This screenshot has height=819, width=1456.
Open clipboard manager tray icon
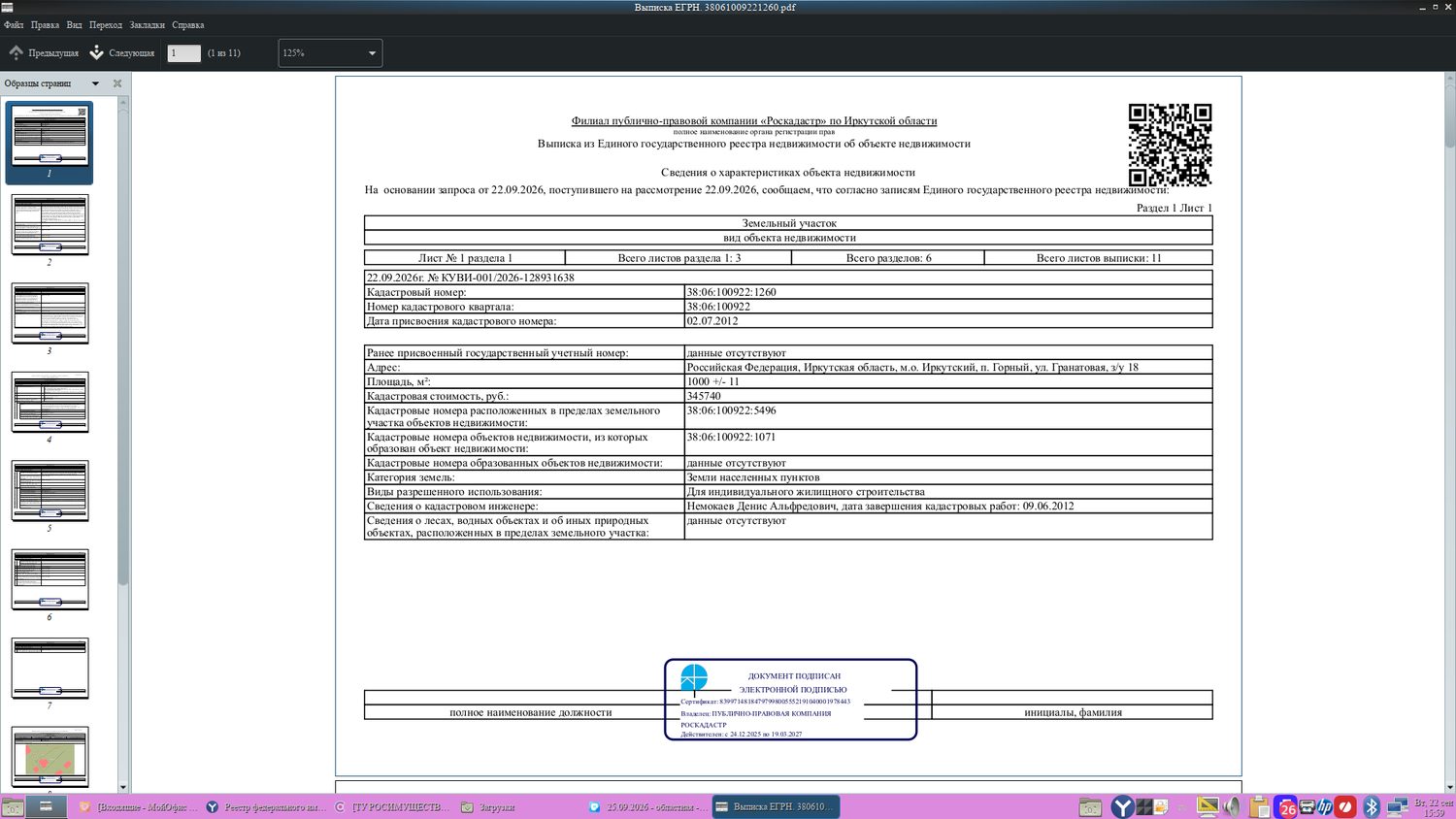tap(1260, 806)
